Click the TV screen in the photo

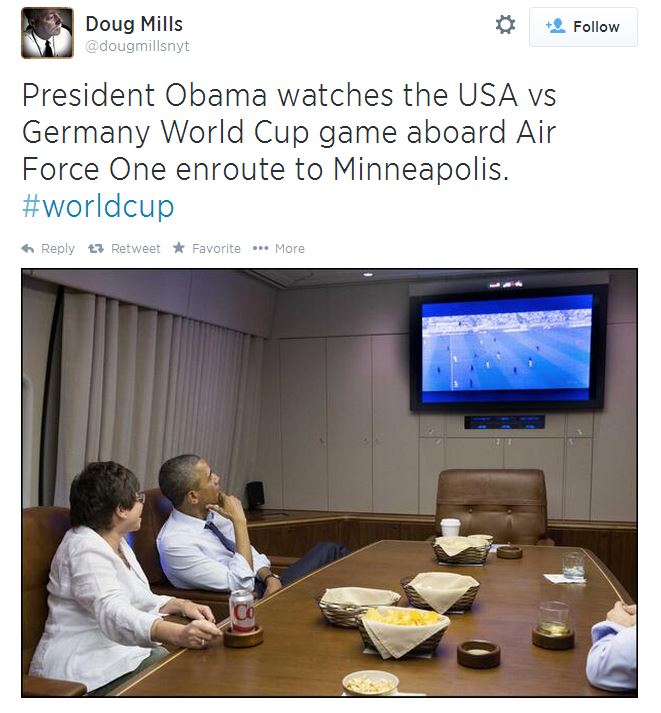pyautogui.click(x=508, y=347)
